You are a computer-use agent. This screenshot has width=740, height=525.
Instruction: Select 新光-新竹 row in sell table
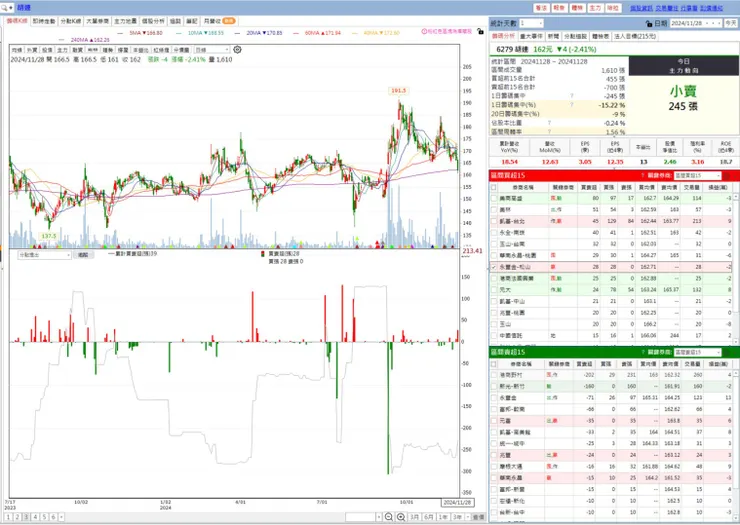click(613, 386)
